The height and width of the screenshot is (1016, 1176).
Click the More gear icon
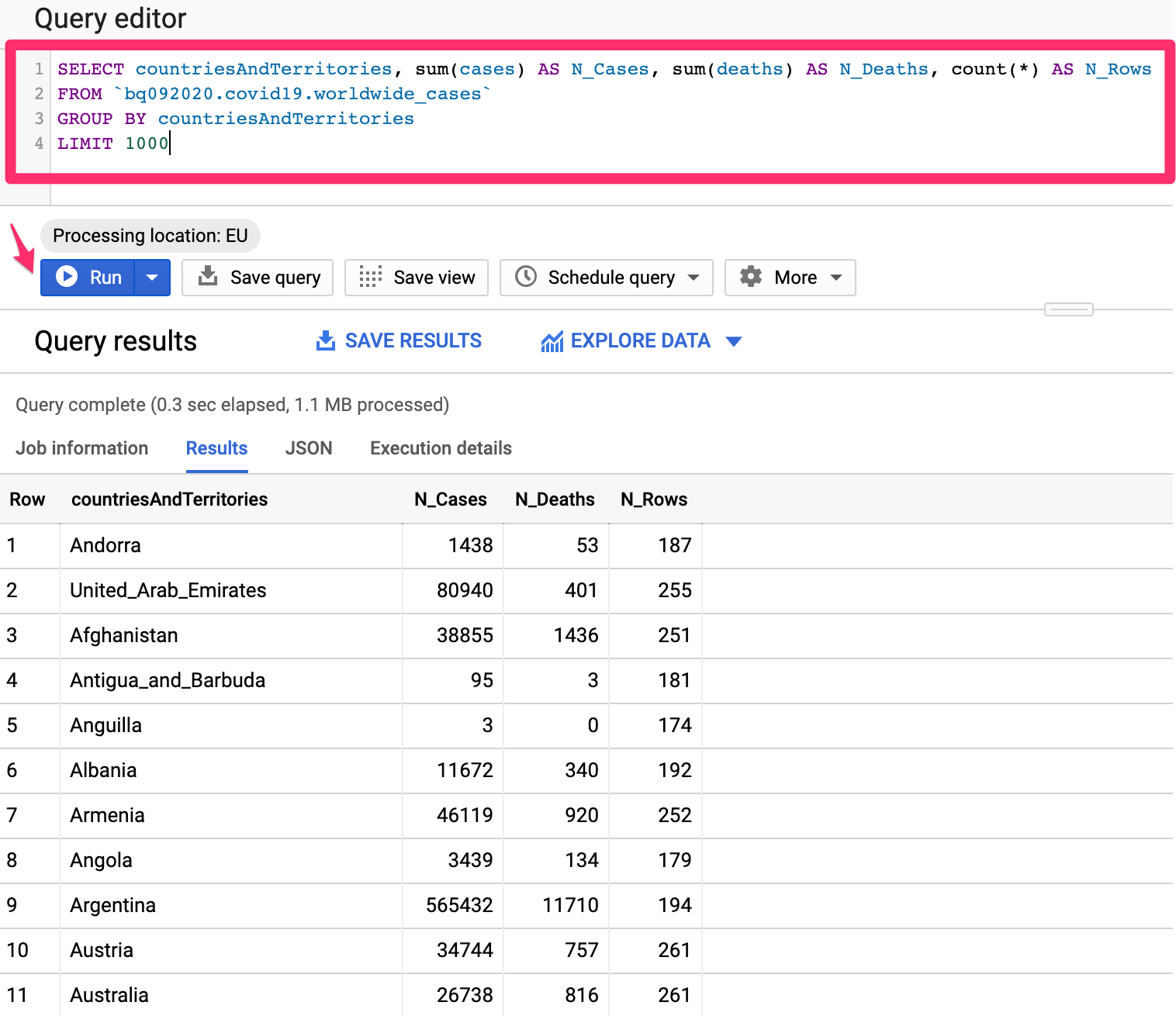point(750,277)
